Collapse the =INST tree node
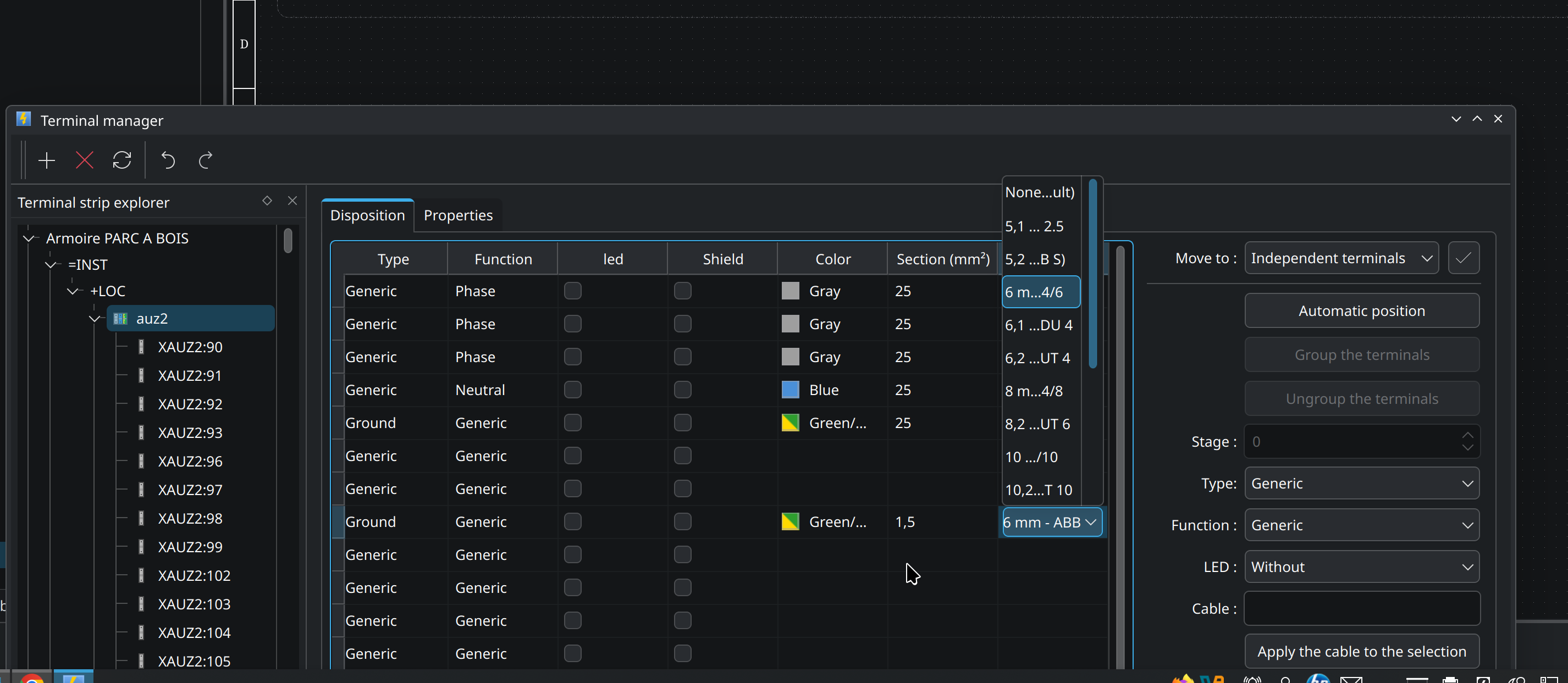Screen dimensions: 1568x683 coord(51,265)
